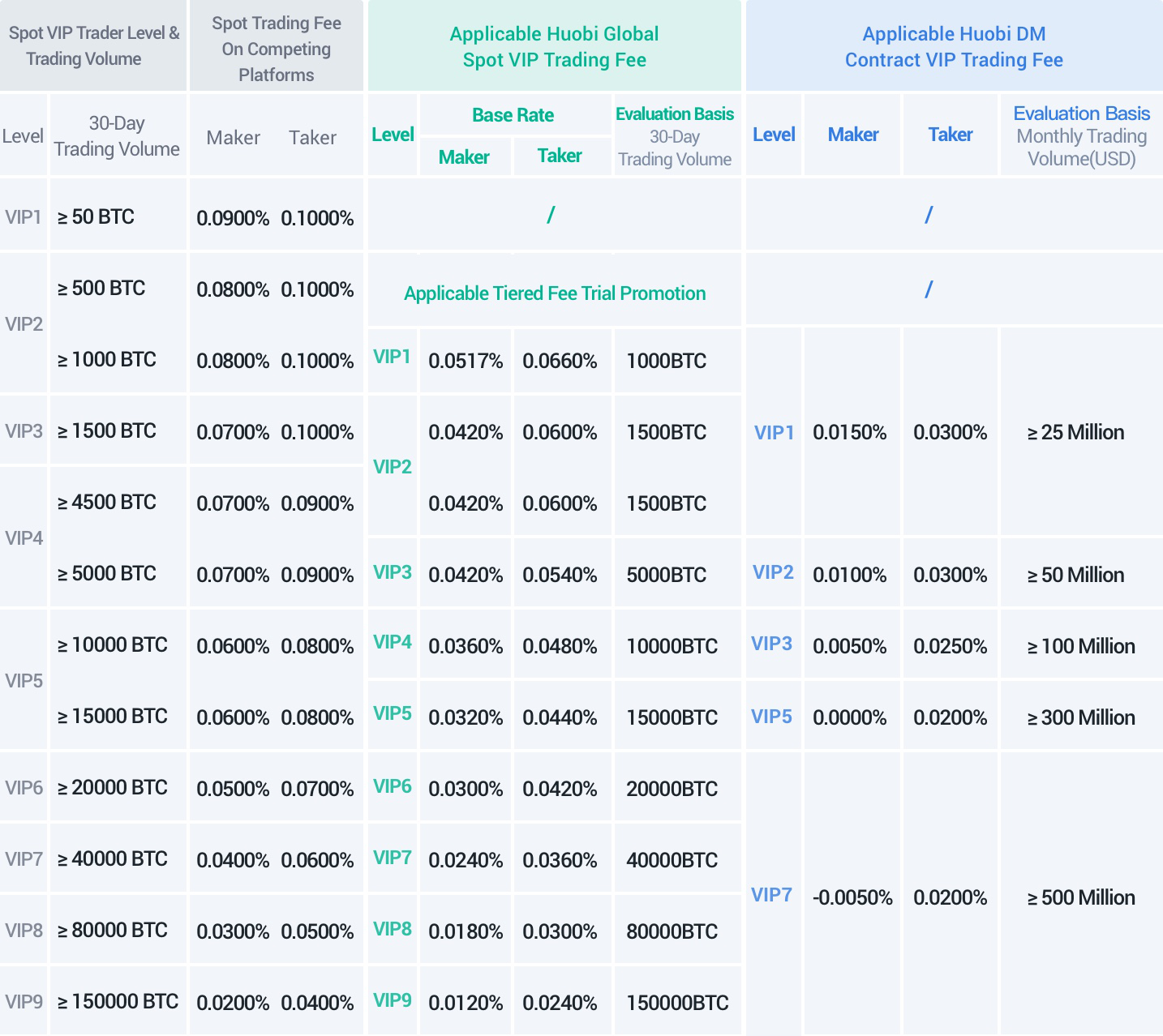Click the '0.0440%' taker rate for green VIP5
Screen dimensions: 1163x1036
tap(560, 717)
